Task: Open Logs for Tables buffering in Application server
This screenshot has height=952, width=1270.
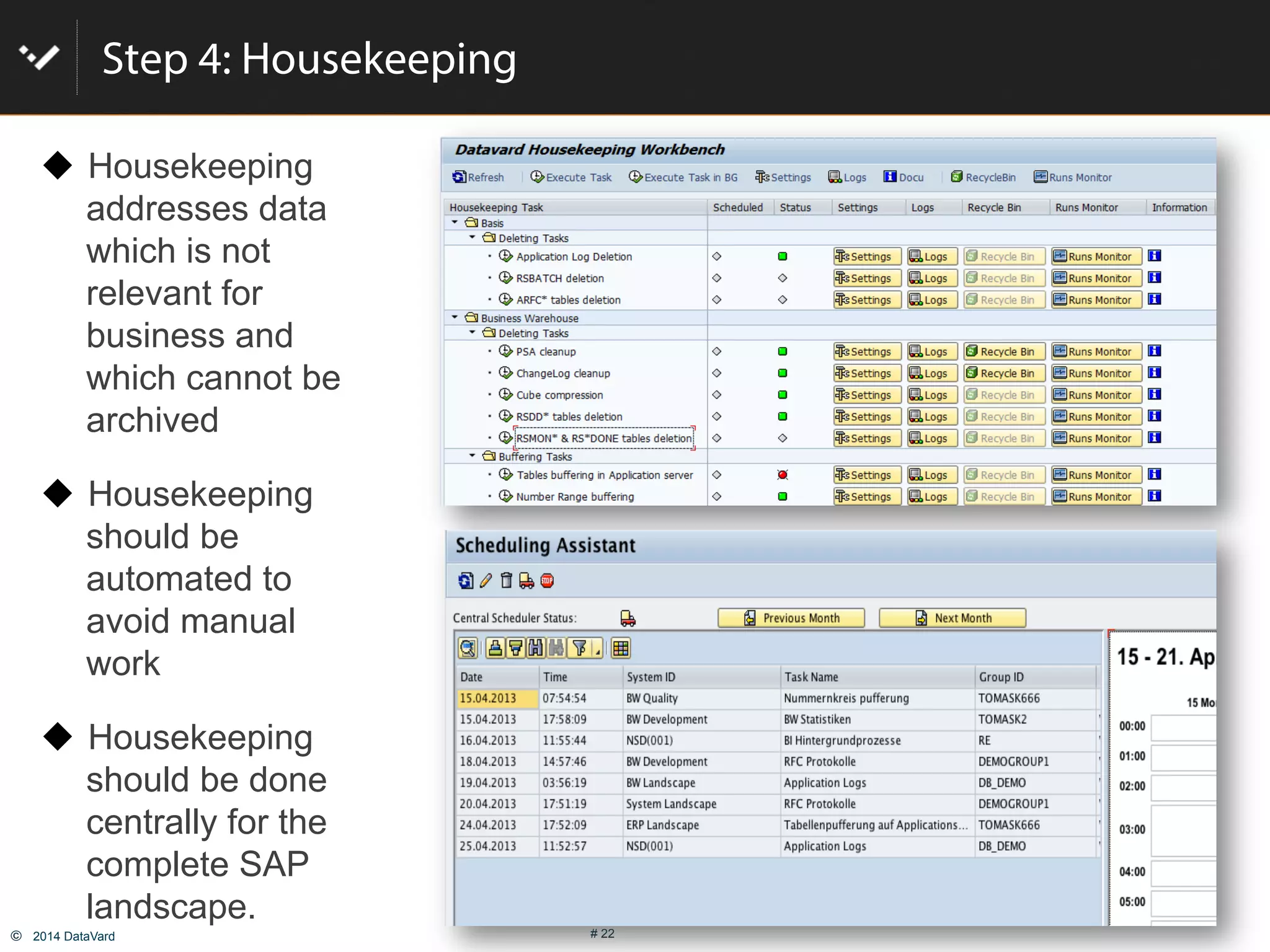Action: [931, 475]
